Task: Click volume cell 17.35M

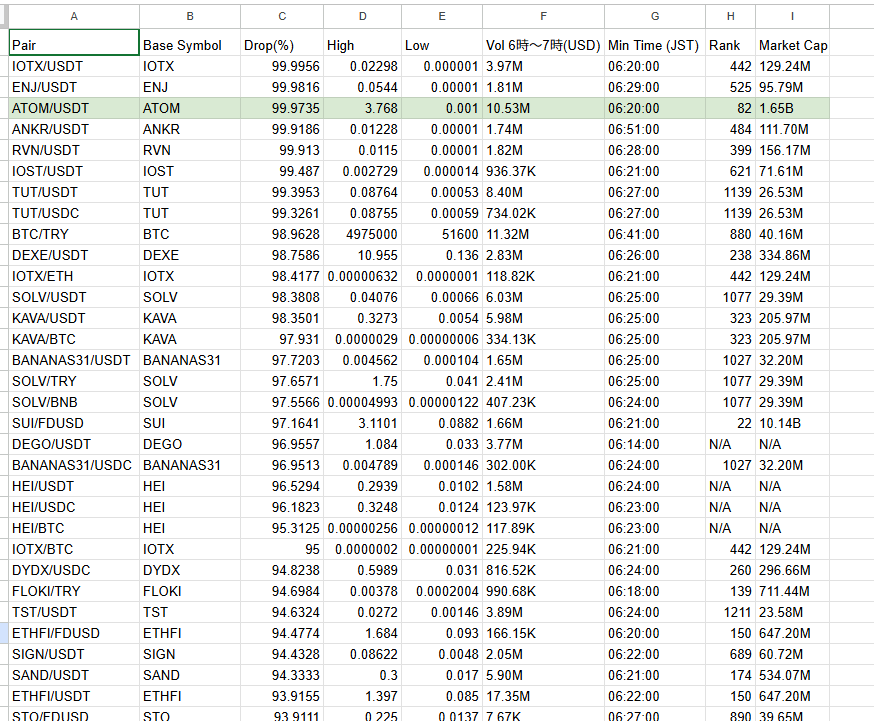Action: point(543,696)
